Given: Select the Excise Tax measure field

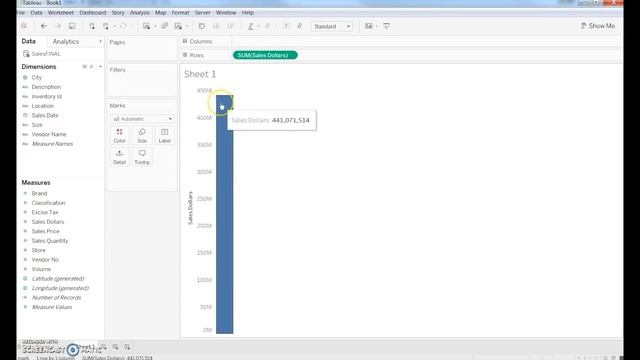Looking at the screenshot, I should pyautogui.click(x=45, y=212).
